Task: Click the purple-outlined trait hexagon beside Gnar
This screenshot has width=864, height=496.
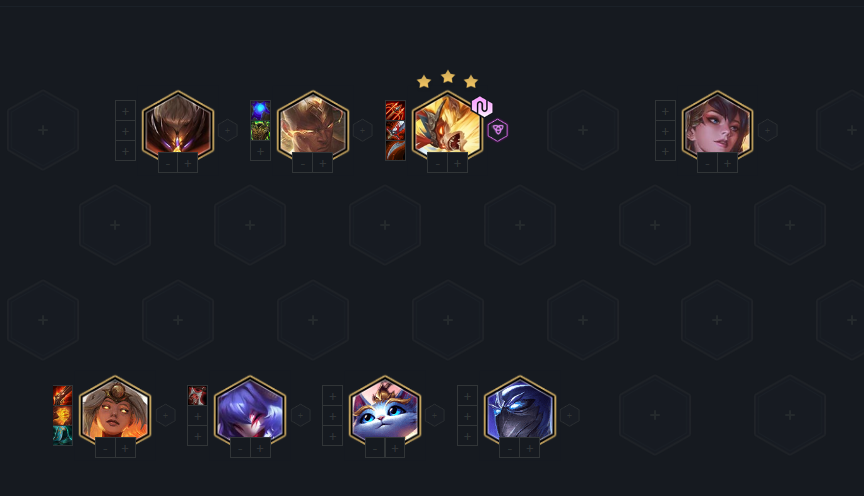Action: point(498,130)
